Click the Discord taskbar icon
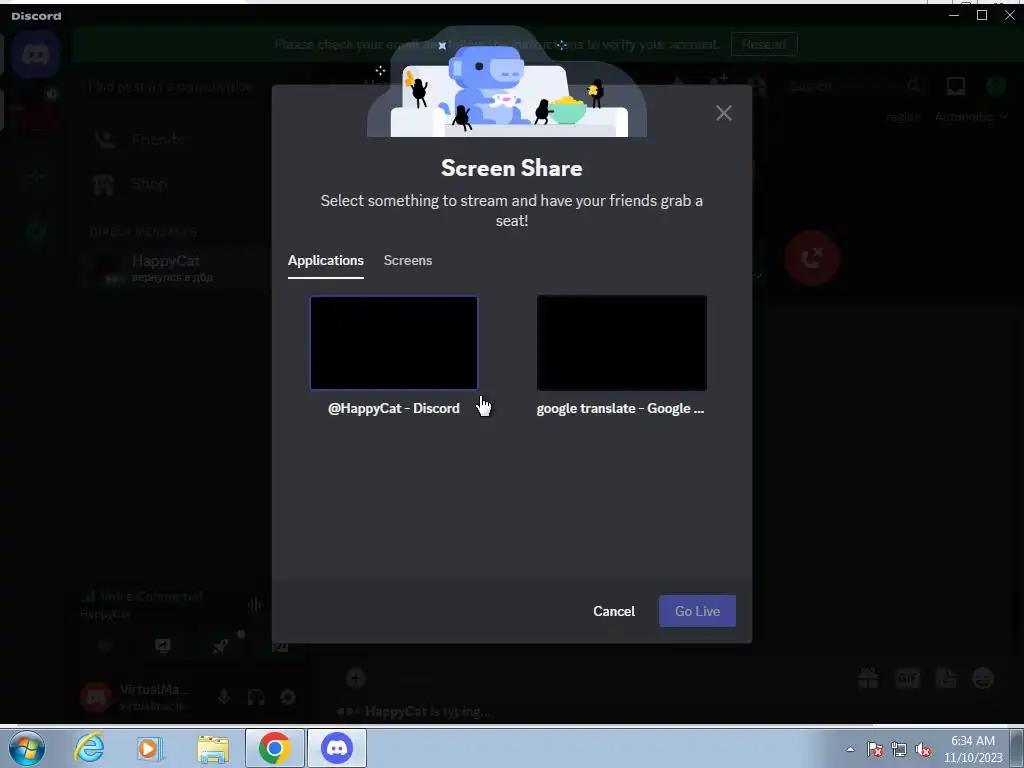This screenshot has height=768, width=1024. [337, 748]
